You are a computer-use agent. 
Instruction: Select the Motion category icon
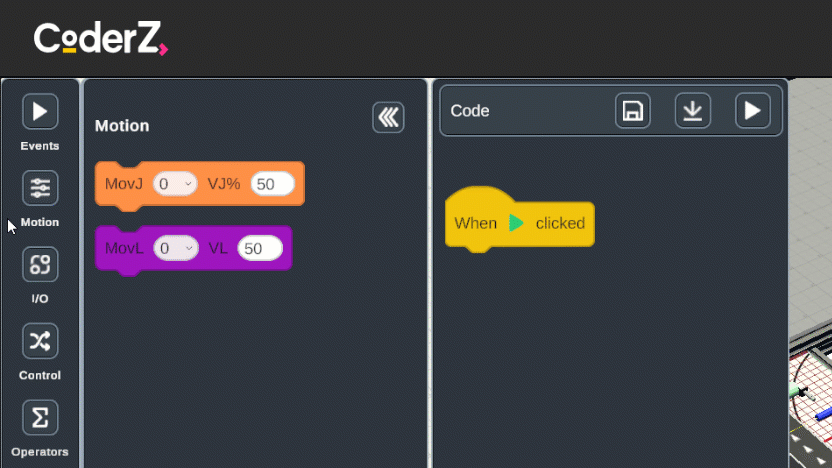pyautogui.click(x=40, y=188)
